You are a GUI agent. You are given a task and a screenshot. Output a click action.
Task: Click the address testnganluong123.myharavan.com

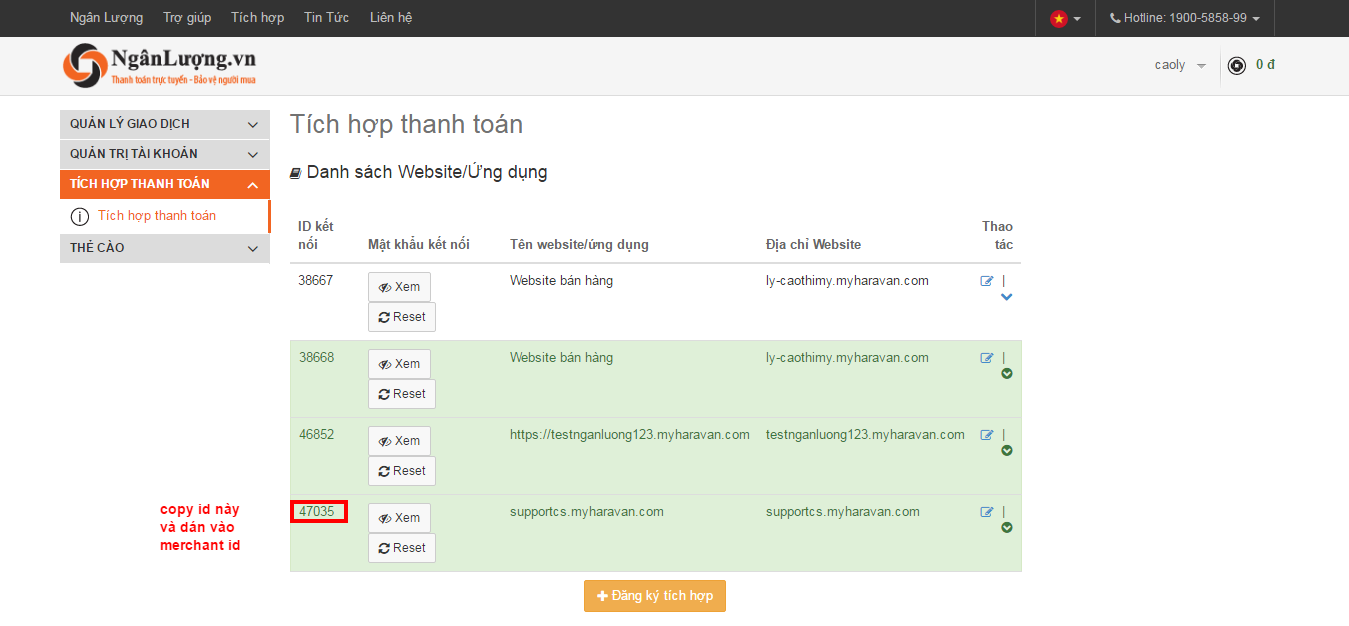click(865, 435)
